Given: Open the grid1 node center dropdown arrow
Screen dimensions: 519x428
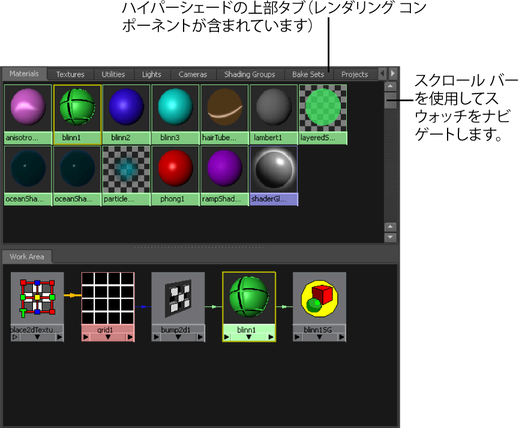Looking at the screenshot, I should tap(108, 337).
